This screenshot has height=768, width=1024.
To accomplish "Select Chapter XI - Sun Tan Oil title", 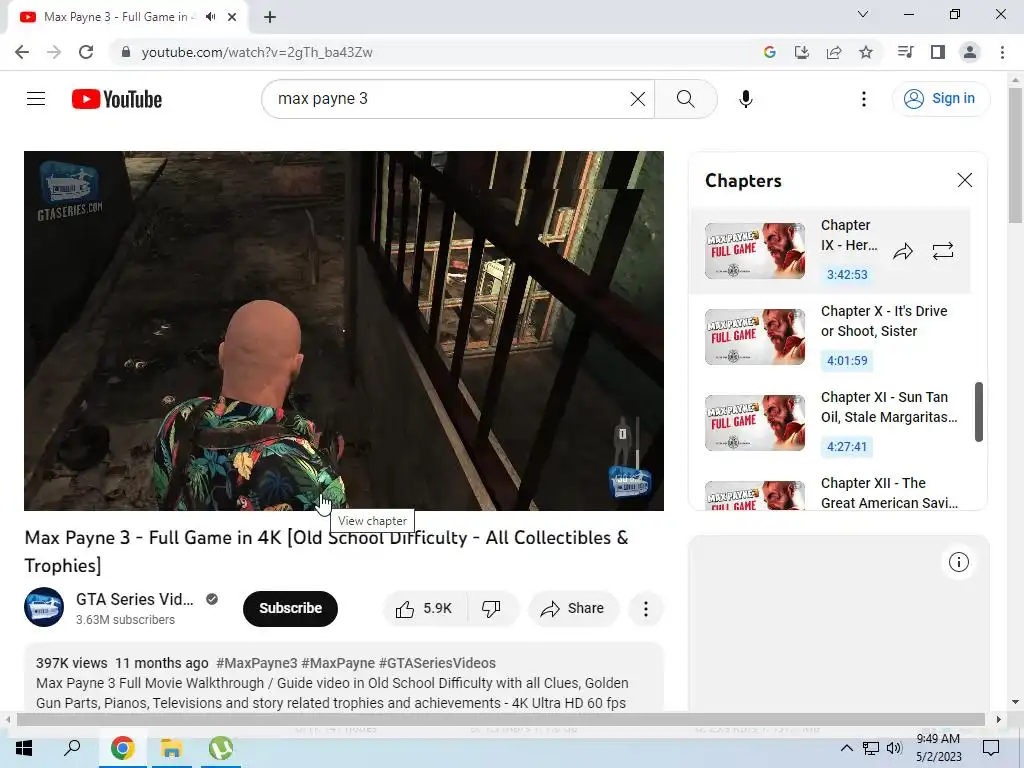I will click(889, 408).
